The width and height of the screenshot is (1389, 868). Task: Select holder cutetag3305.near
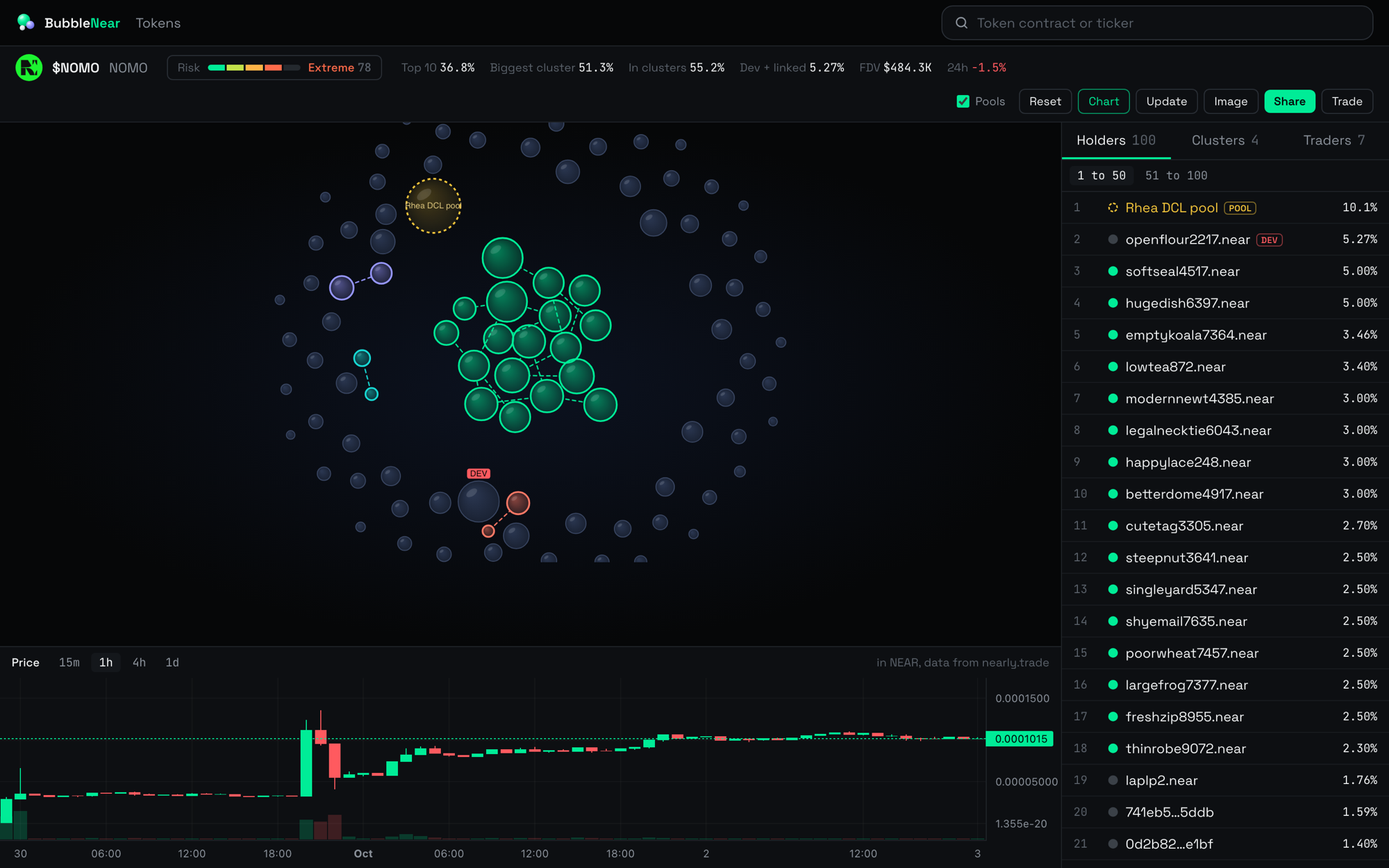[1225, 526]
